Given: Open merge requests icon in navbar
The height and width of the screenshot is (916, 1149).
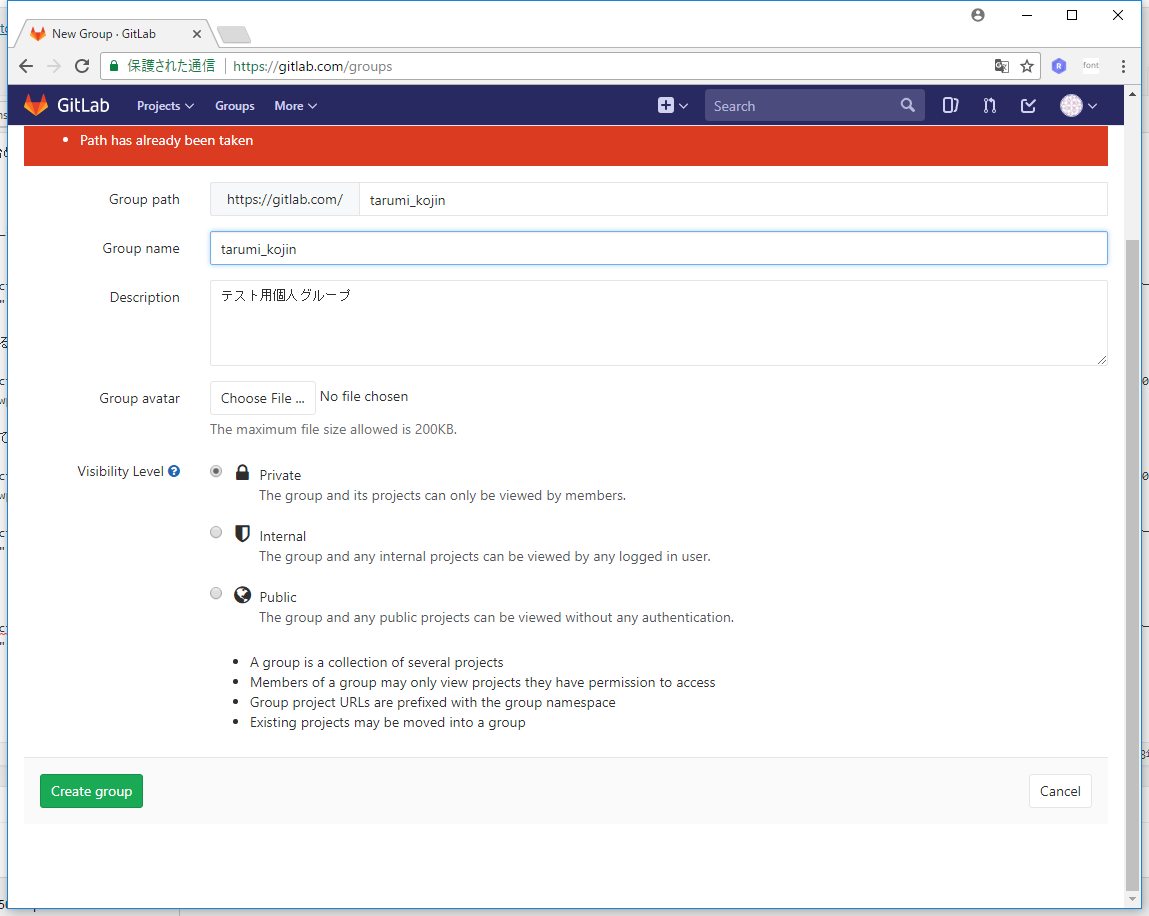Looking at the screenshot, I should click(989, 105).
